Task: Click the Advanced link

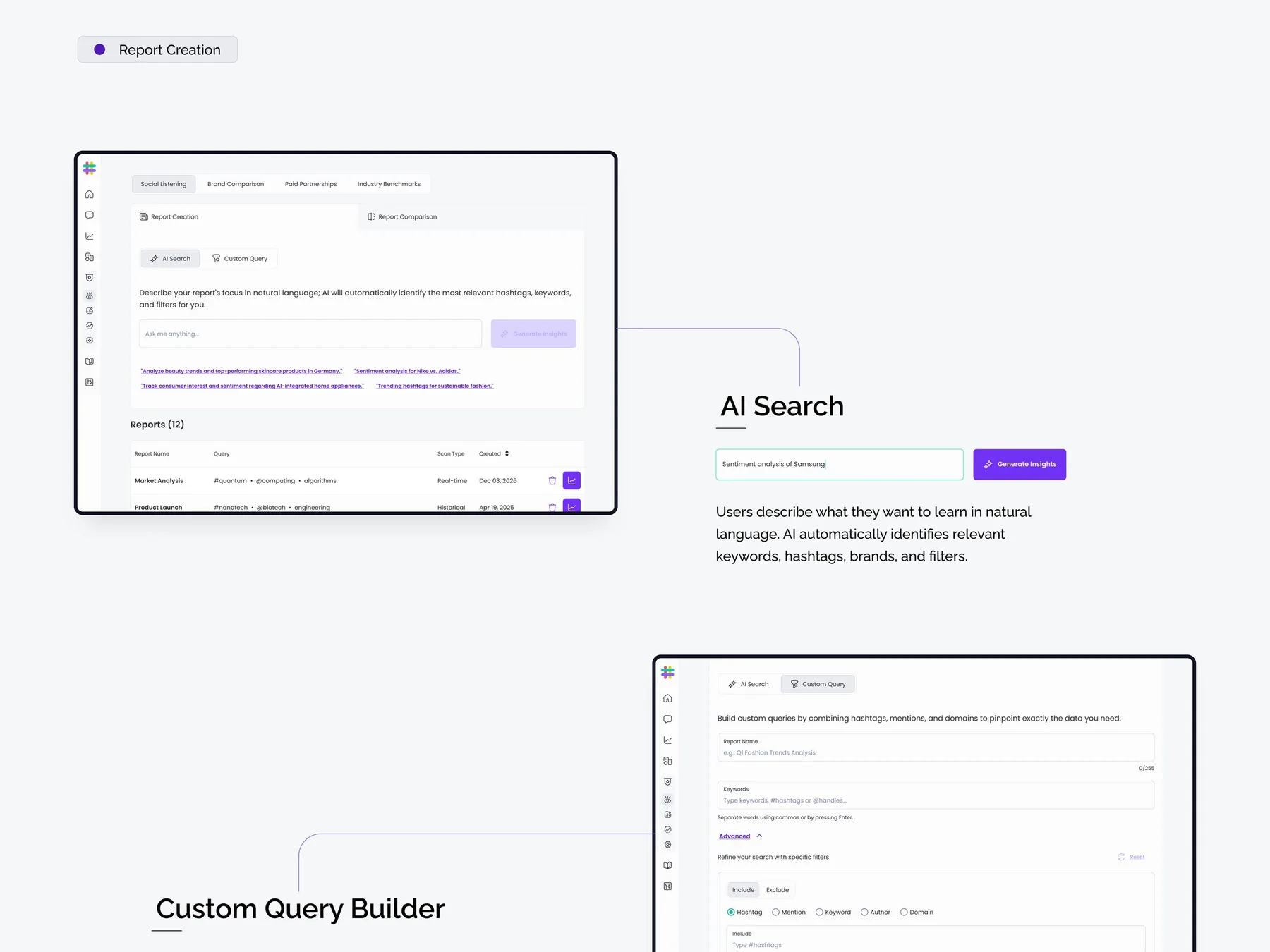Action: point(734,836)
